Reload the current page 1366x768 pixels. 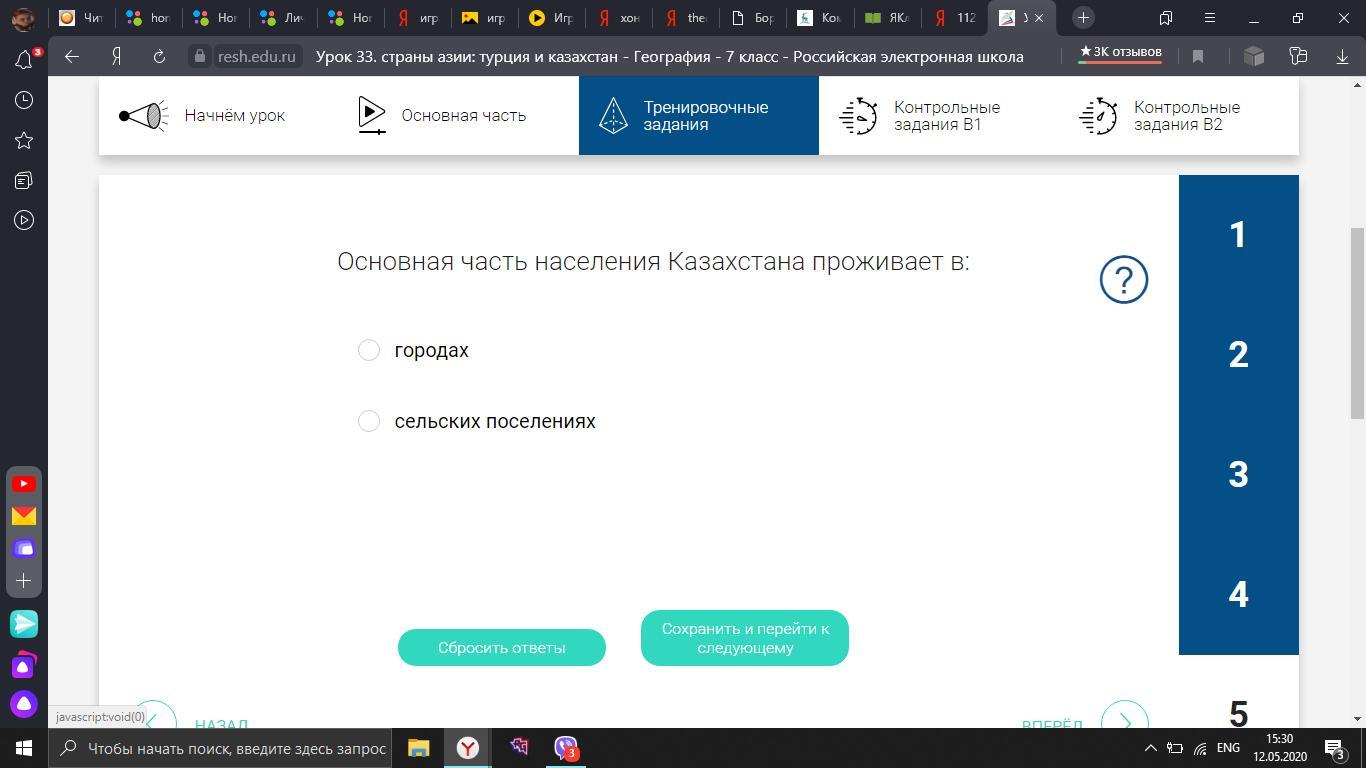[159, 57]
